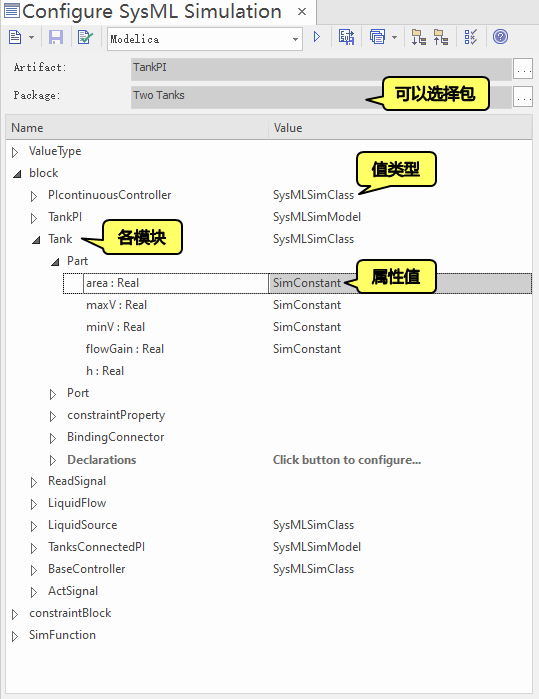
Task: Click the first folder-tree icon with down arrow
Action: (x=418, y=37)
